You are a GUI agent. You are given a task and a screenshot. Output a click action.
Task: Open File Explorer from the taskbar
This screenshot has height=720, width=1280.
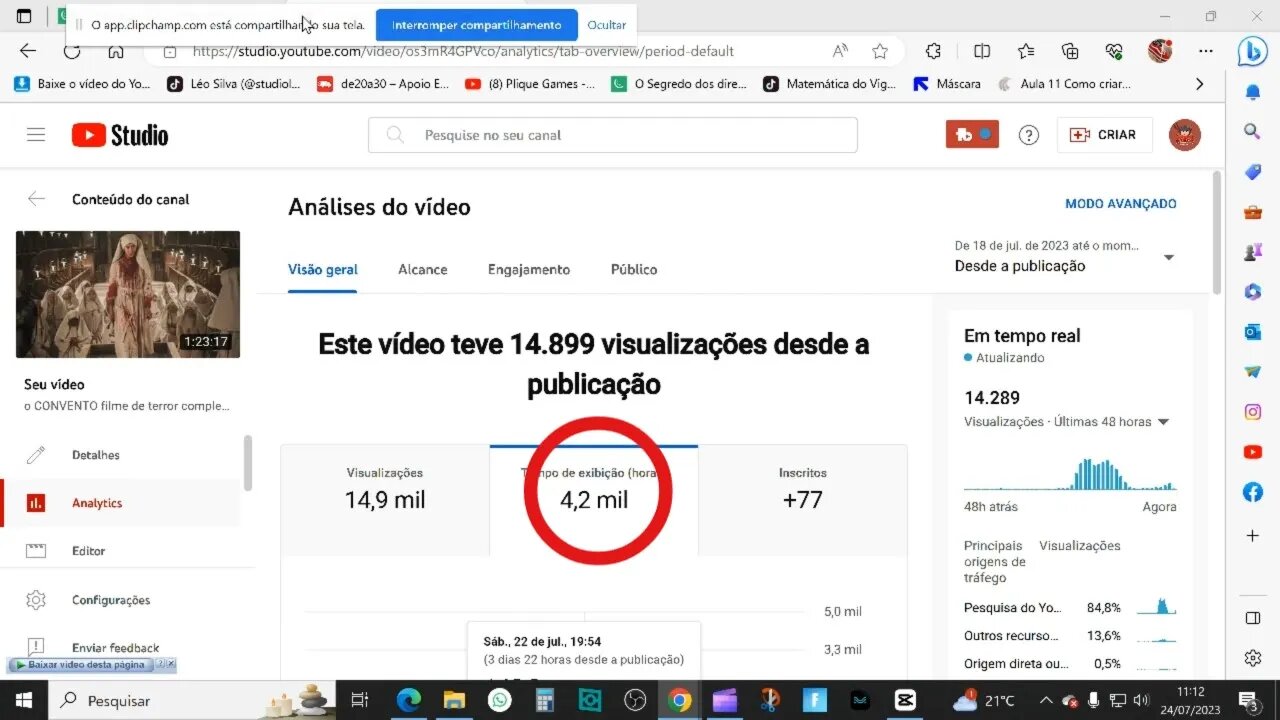tap(454, 700)
